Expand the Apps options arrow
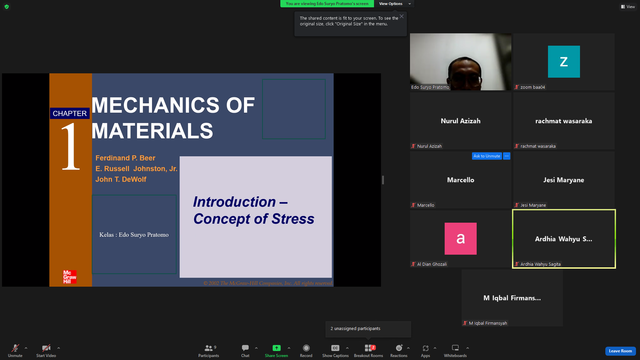Viewport: 640px width, 360px height. (x=435, y=348)
